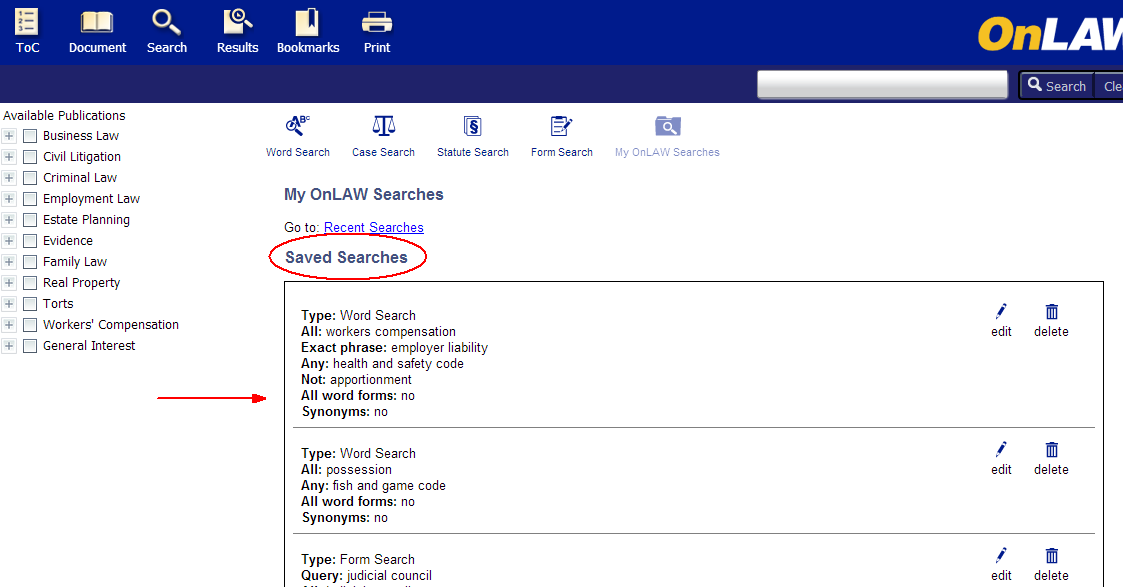Open the Document view icon

click(97, 31)
